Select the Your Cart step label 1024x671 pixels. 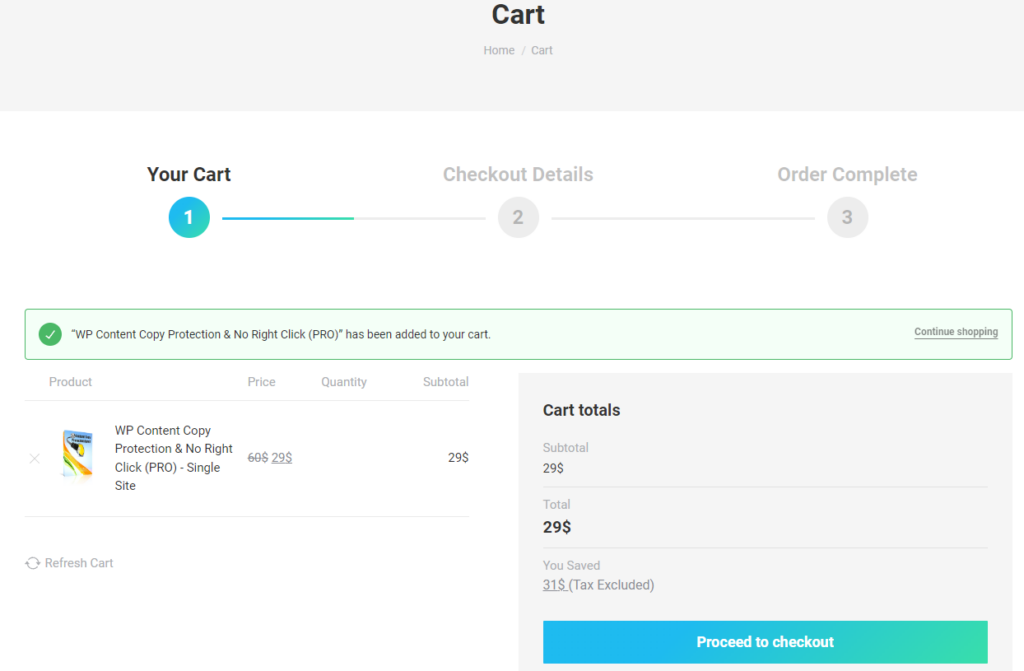point(189,174)
